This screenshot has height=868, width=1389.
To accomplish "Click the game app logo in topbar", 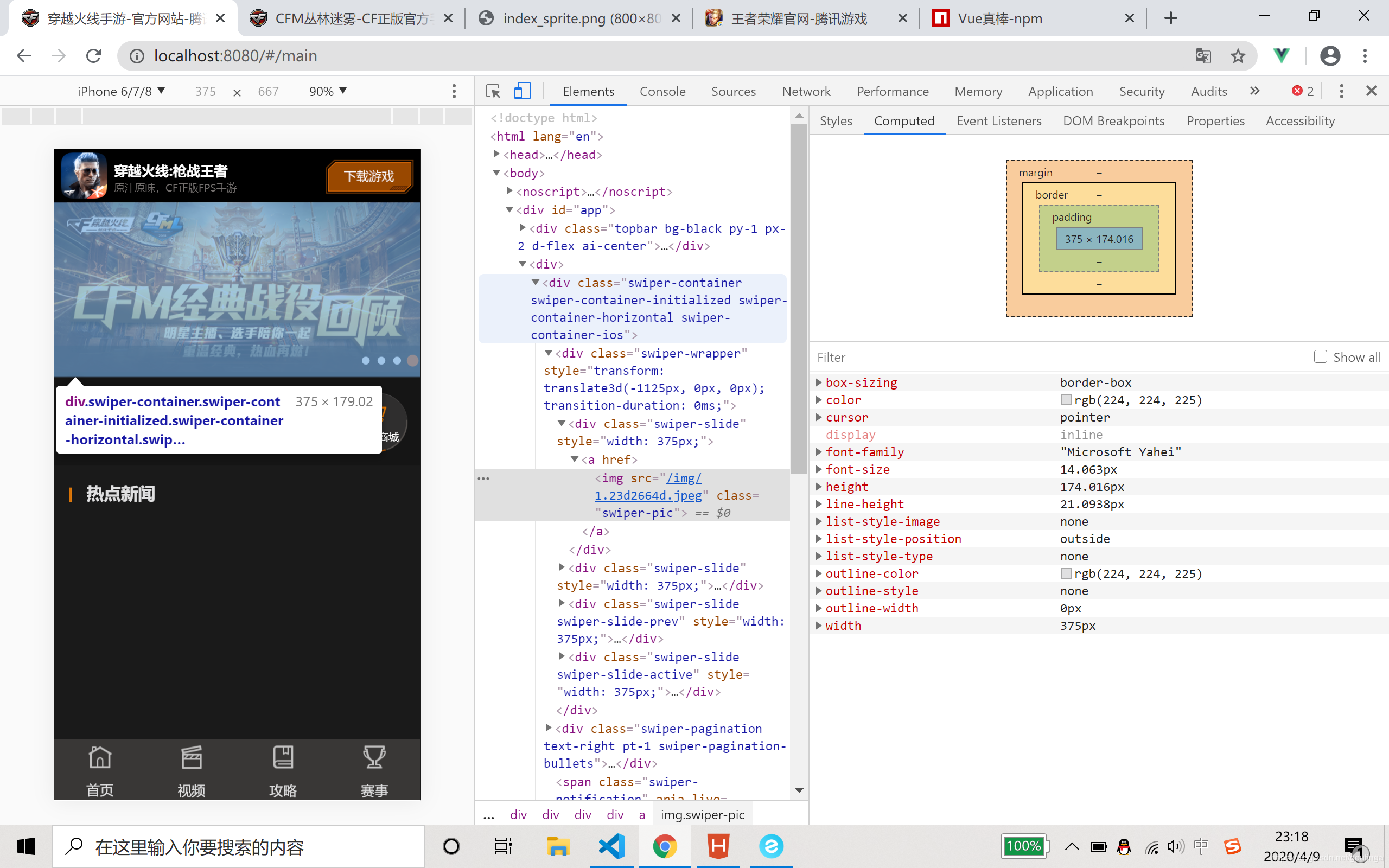I will pos(84,175).
